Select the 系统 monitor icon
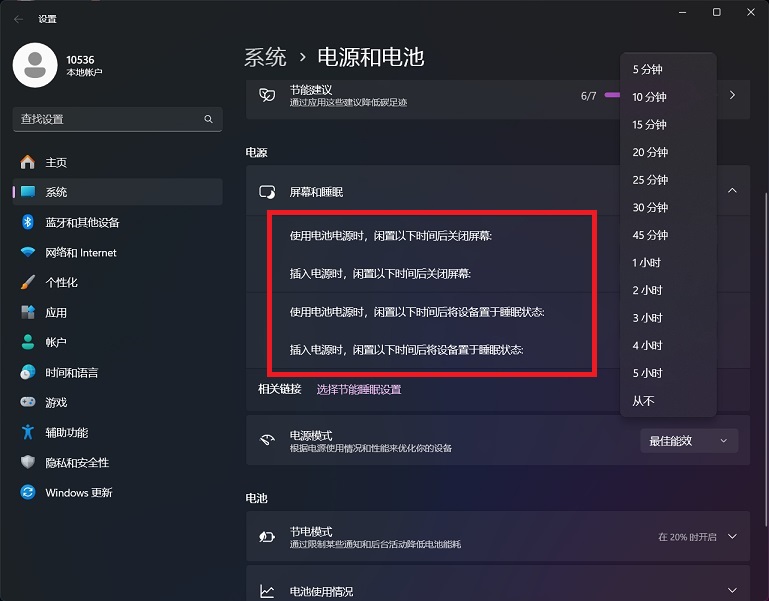 [x=28, y=192]
